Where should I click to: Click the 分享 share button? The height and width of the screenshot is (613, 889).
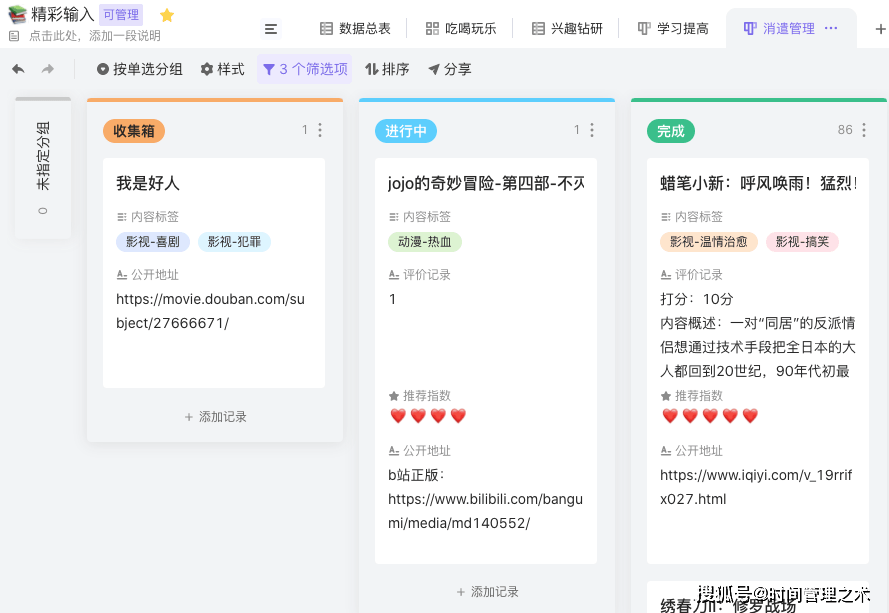(450, 69)
